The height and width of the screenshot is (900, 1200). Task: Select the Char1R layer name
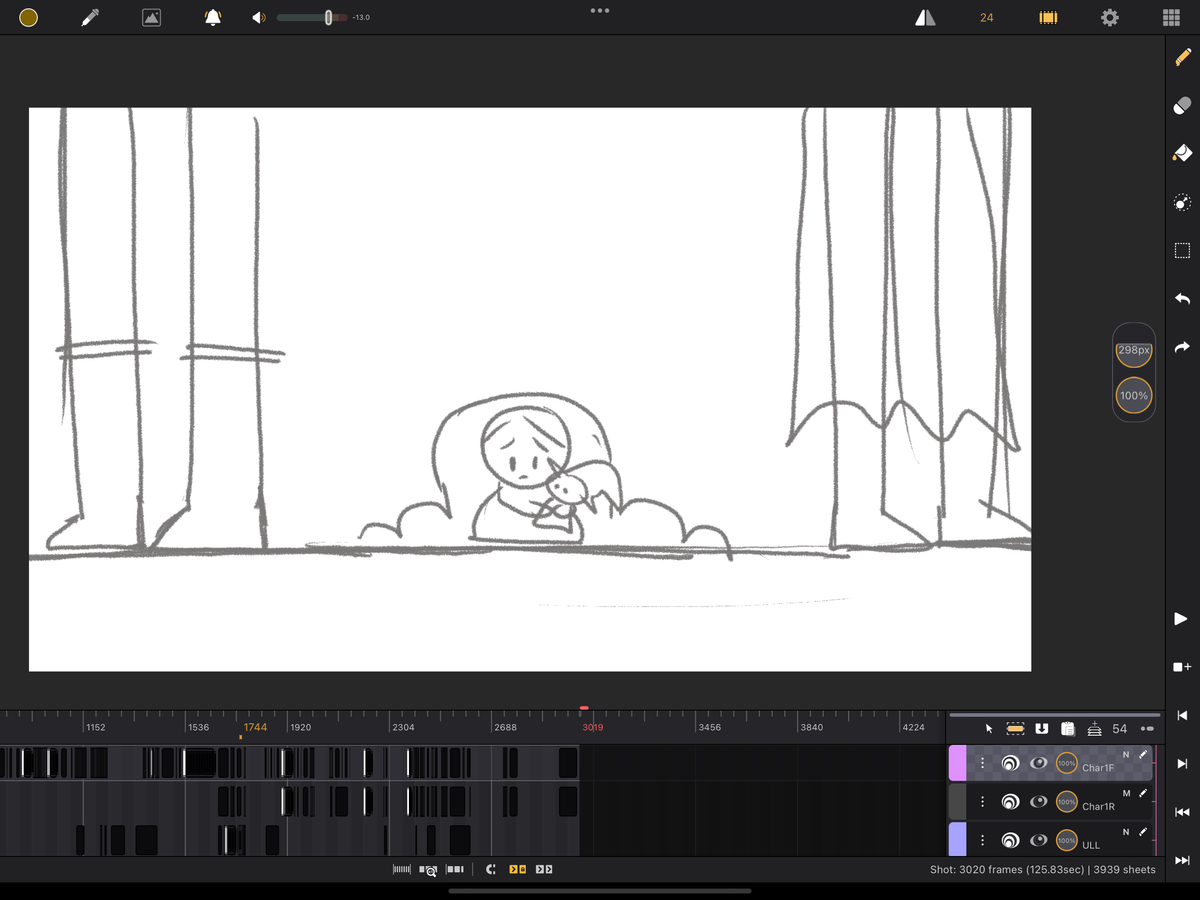1098,806
